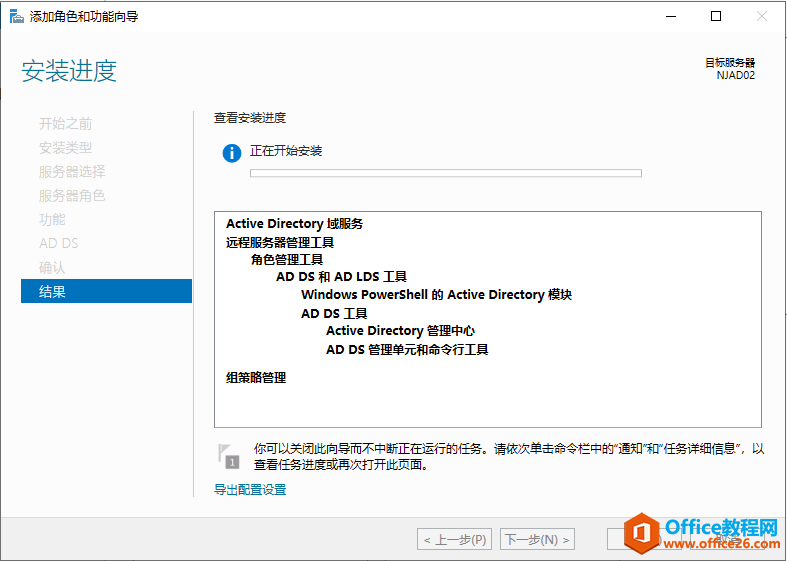Click the blue information icon beside 正在开始安装

click(232, 152)
